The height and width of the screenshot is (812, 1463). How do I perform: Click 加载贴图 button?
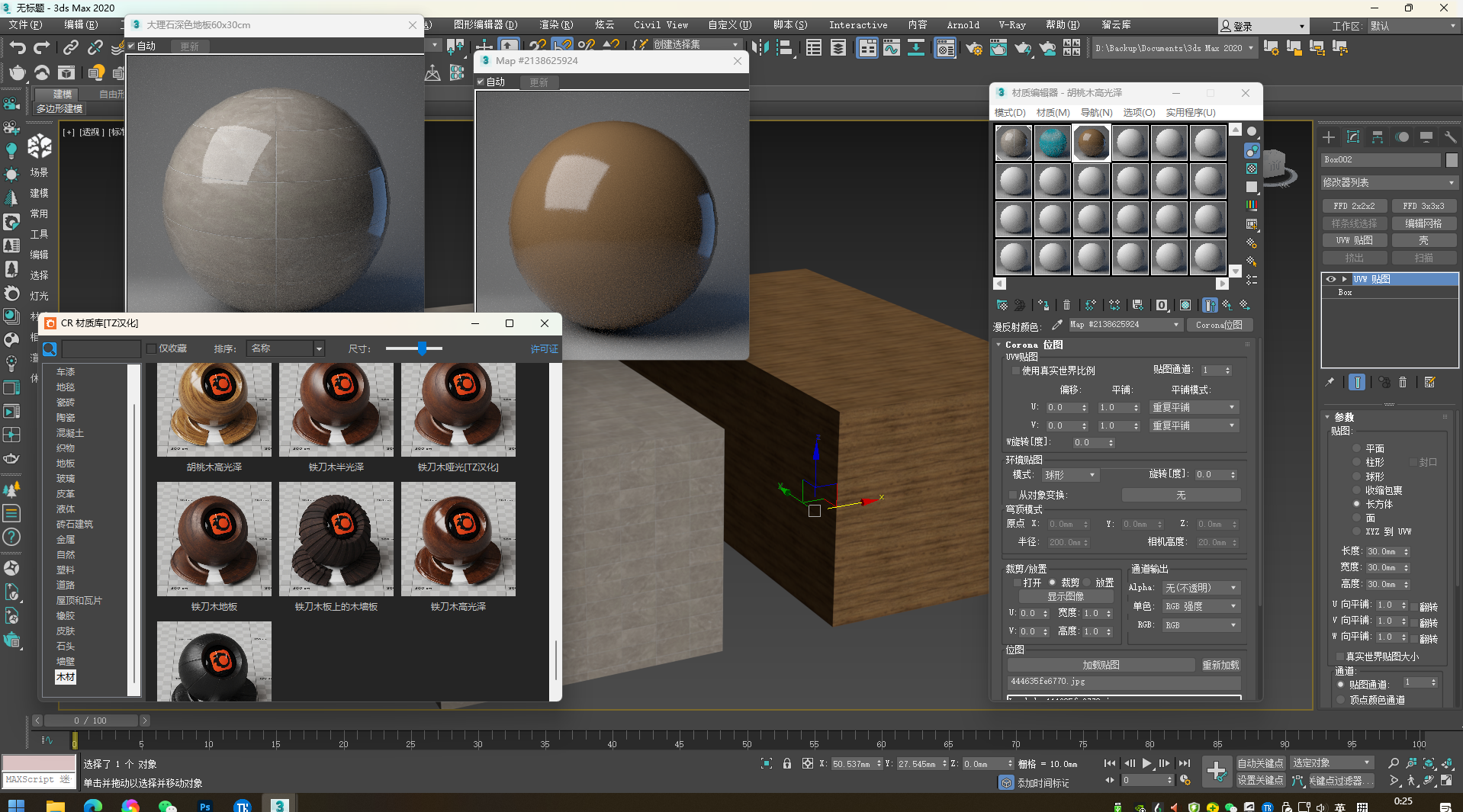coord(1101,665)
